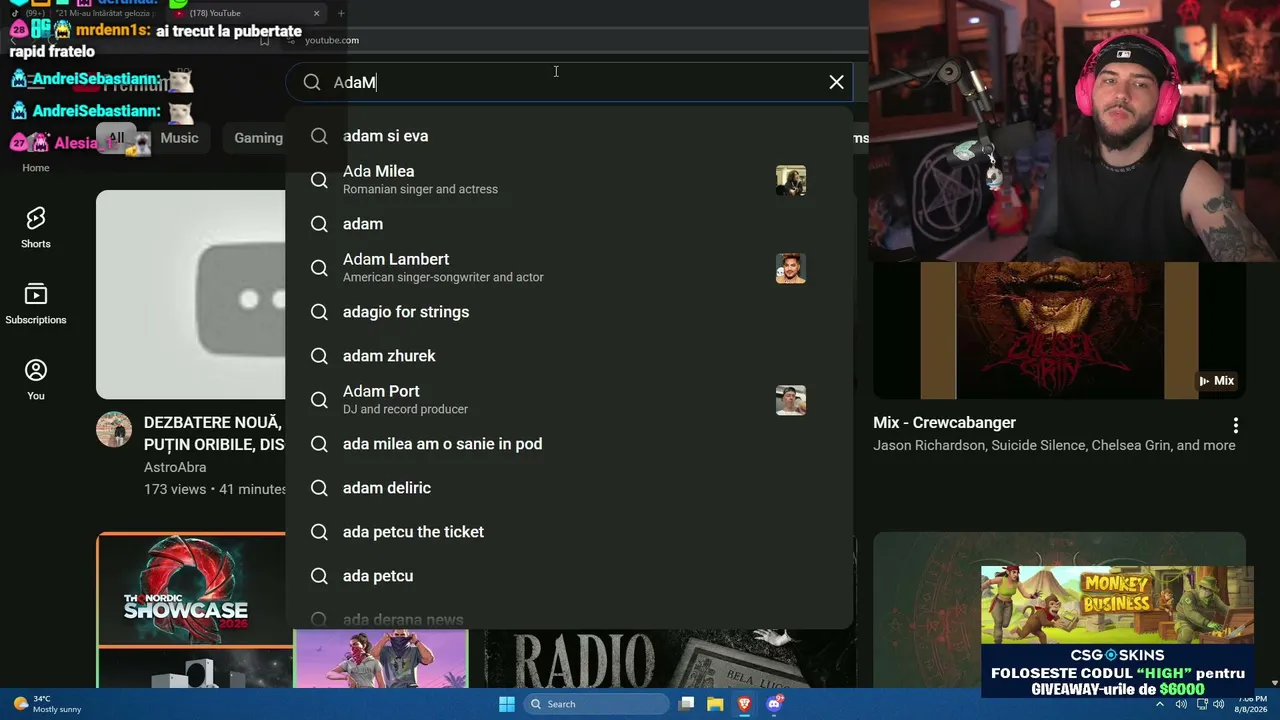Open the You section in sidebar

tap(36, 380)
